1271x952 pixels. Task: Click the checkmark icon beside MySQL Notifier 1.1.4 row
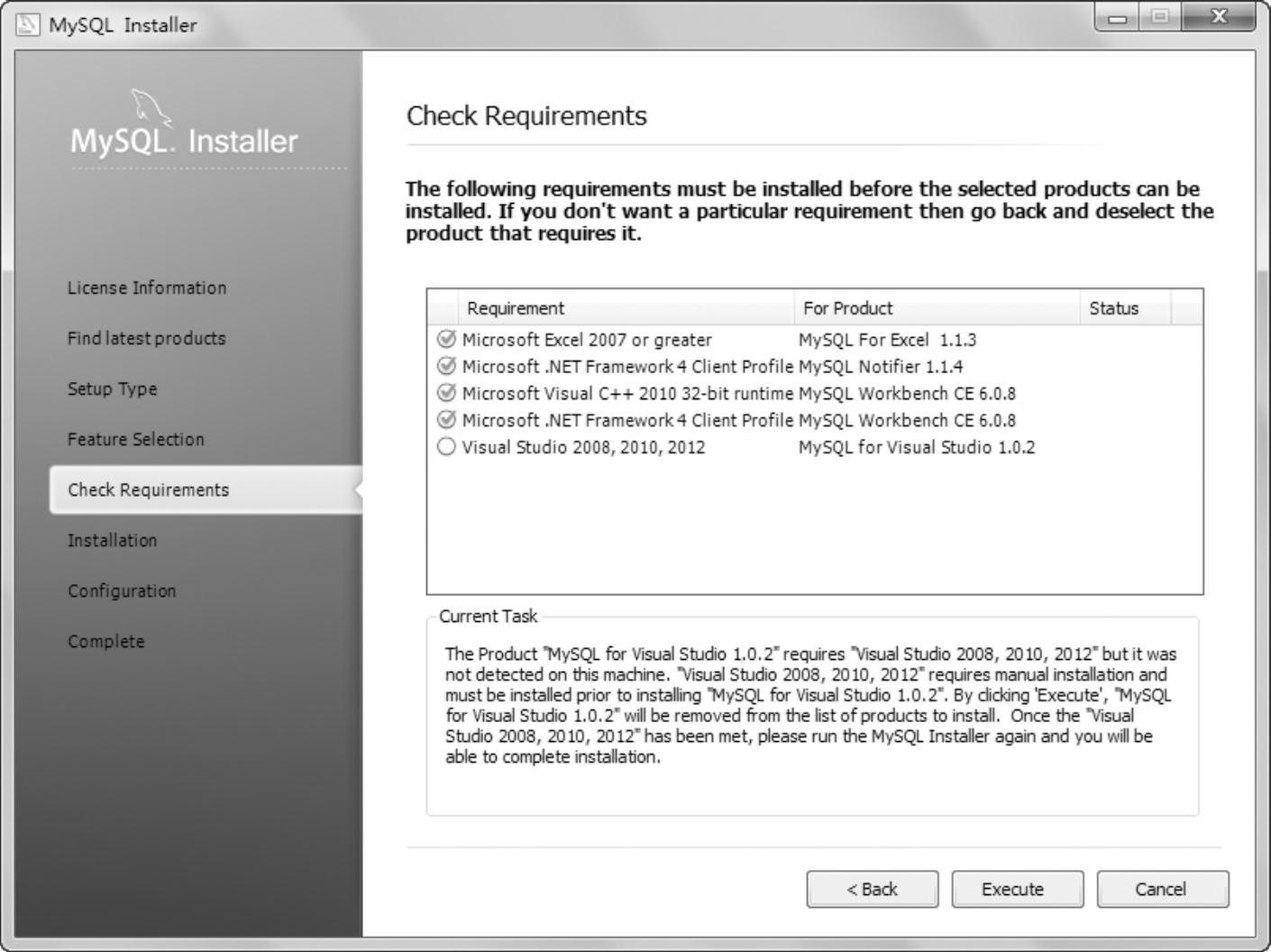pyautogui.click(x=446, y=366)
